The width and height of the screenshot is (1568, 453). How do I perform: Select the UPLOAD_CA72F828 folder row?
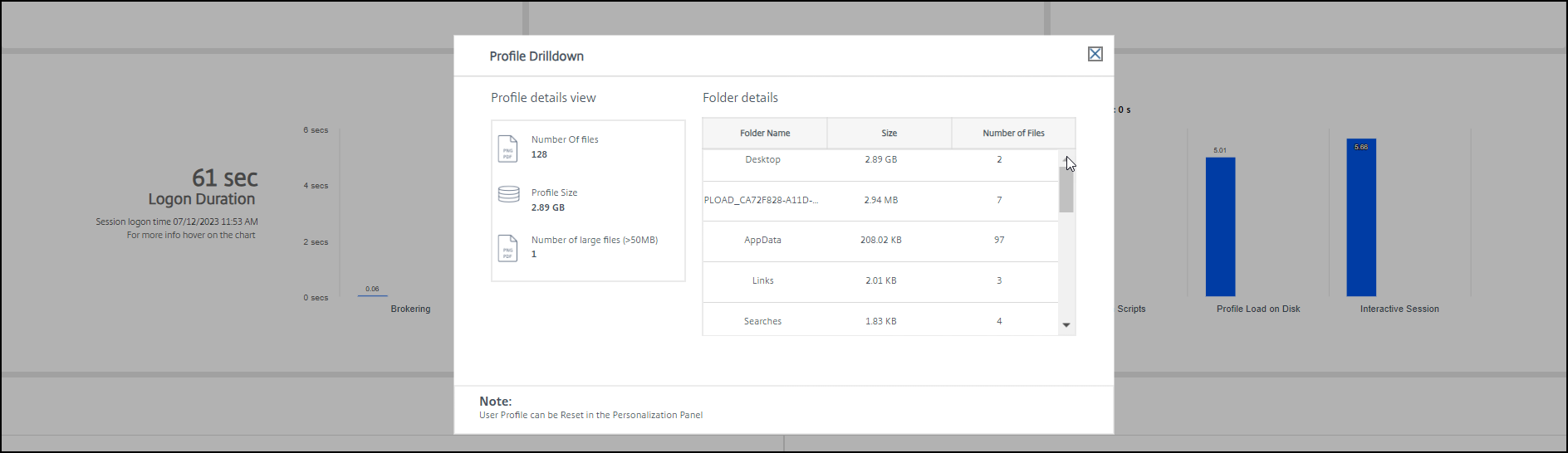pos(761,200)
